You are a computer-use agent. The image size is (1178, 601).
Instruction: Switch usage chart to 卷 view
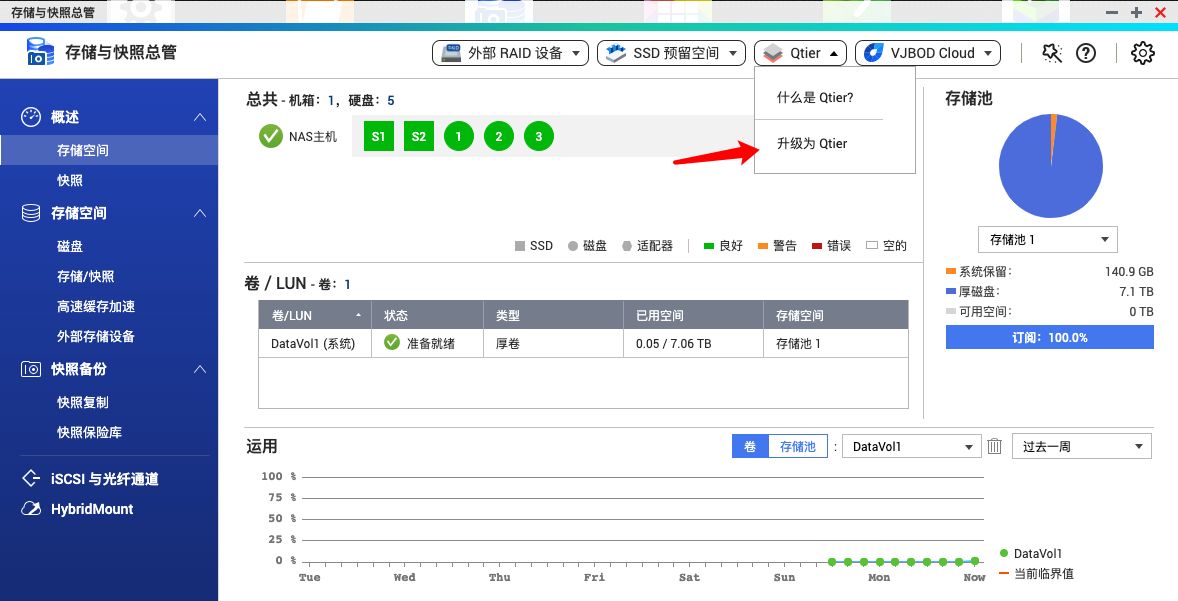750,447
